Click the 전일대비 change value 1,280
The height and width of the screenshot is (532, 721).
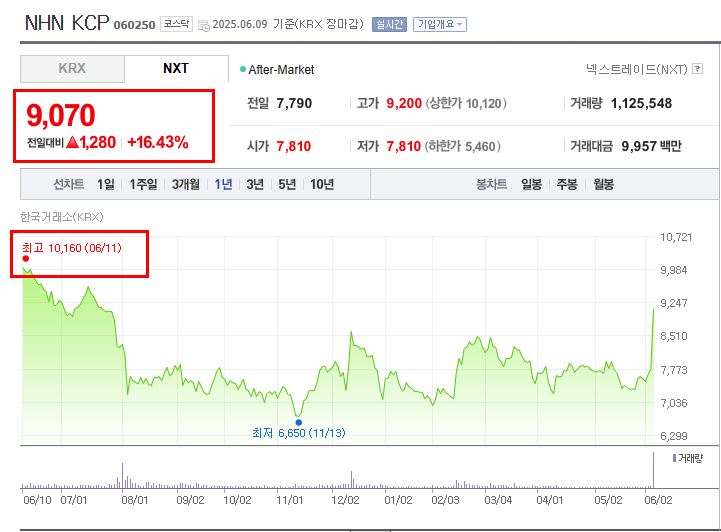click(97, 143)
